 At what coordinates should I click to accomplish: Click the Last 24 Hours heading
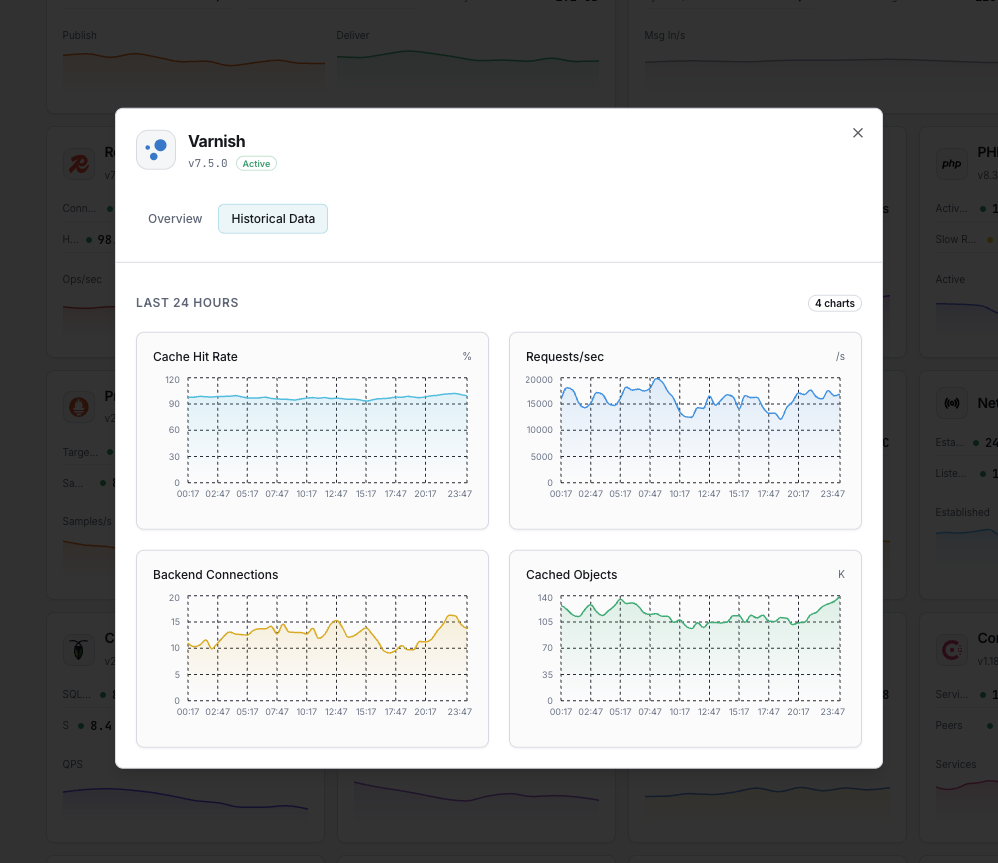(187, 303)
